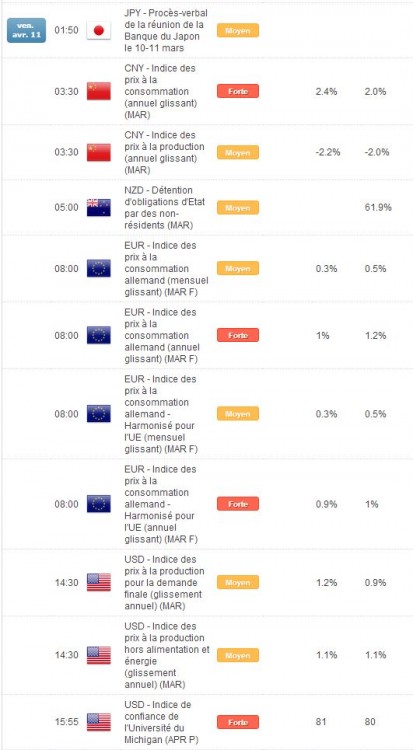Click Moyen badge on NZD obligations row

(x=238, y=208)
